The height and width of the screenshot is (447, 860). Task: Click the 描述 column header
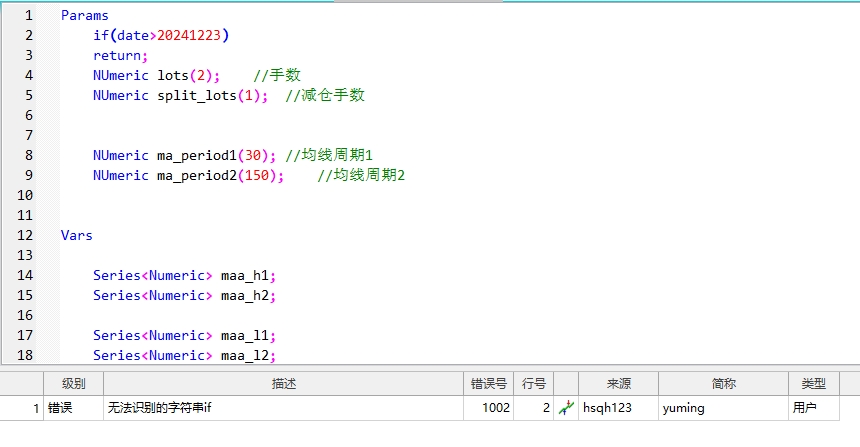(284, 383)
